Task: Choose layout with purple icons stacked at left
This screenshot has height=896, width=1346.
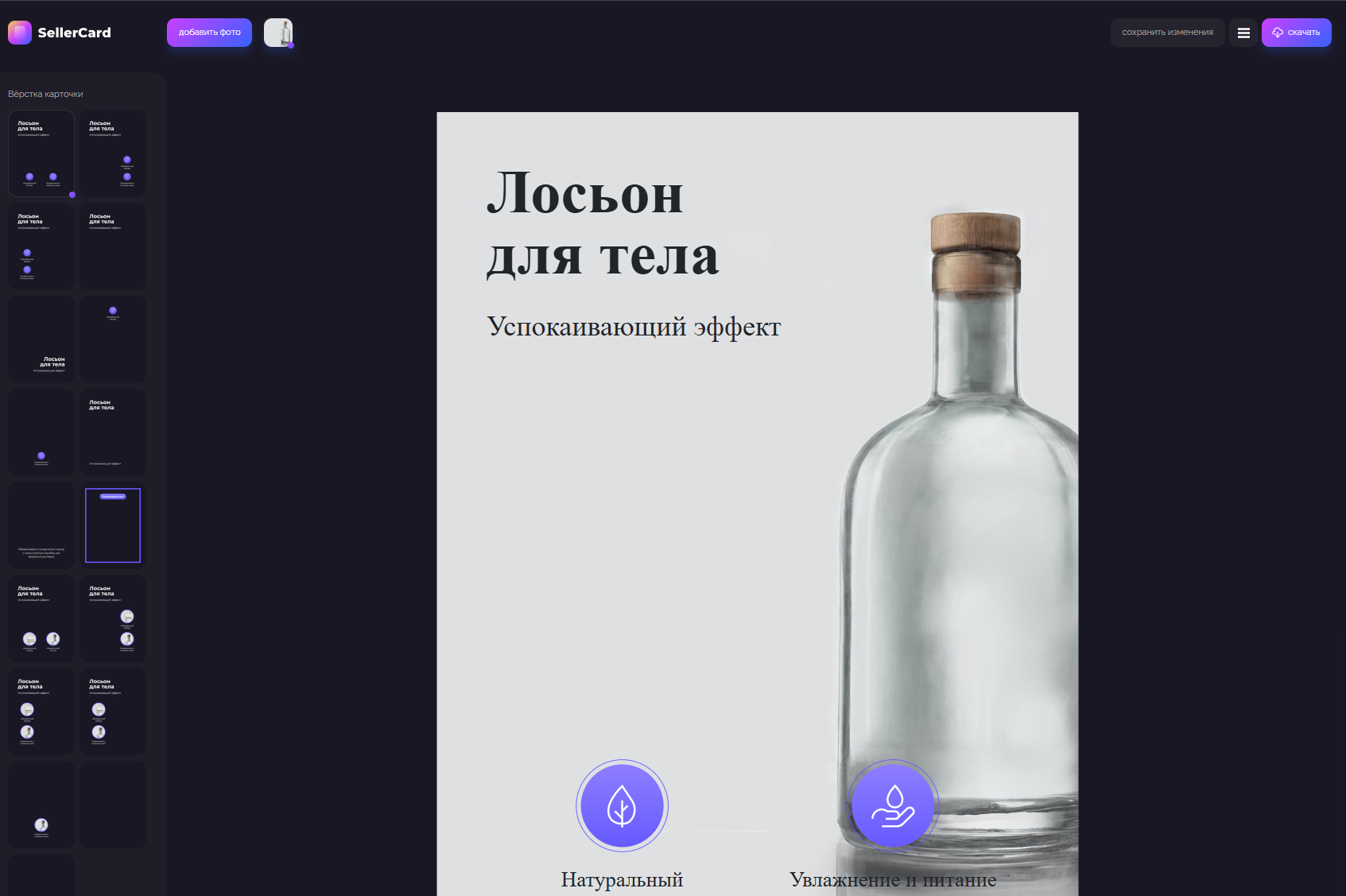Action: click(x=41, y=246)
